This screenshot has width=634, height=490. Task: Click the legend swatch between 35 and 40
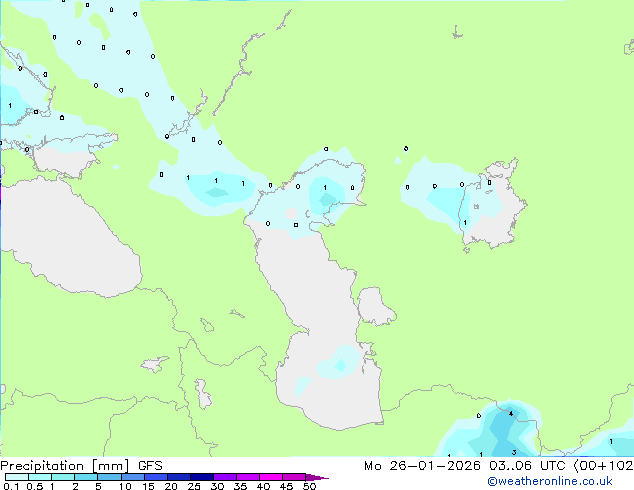pos(247,477)
